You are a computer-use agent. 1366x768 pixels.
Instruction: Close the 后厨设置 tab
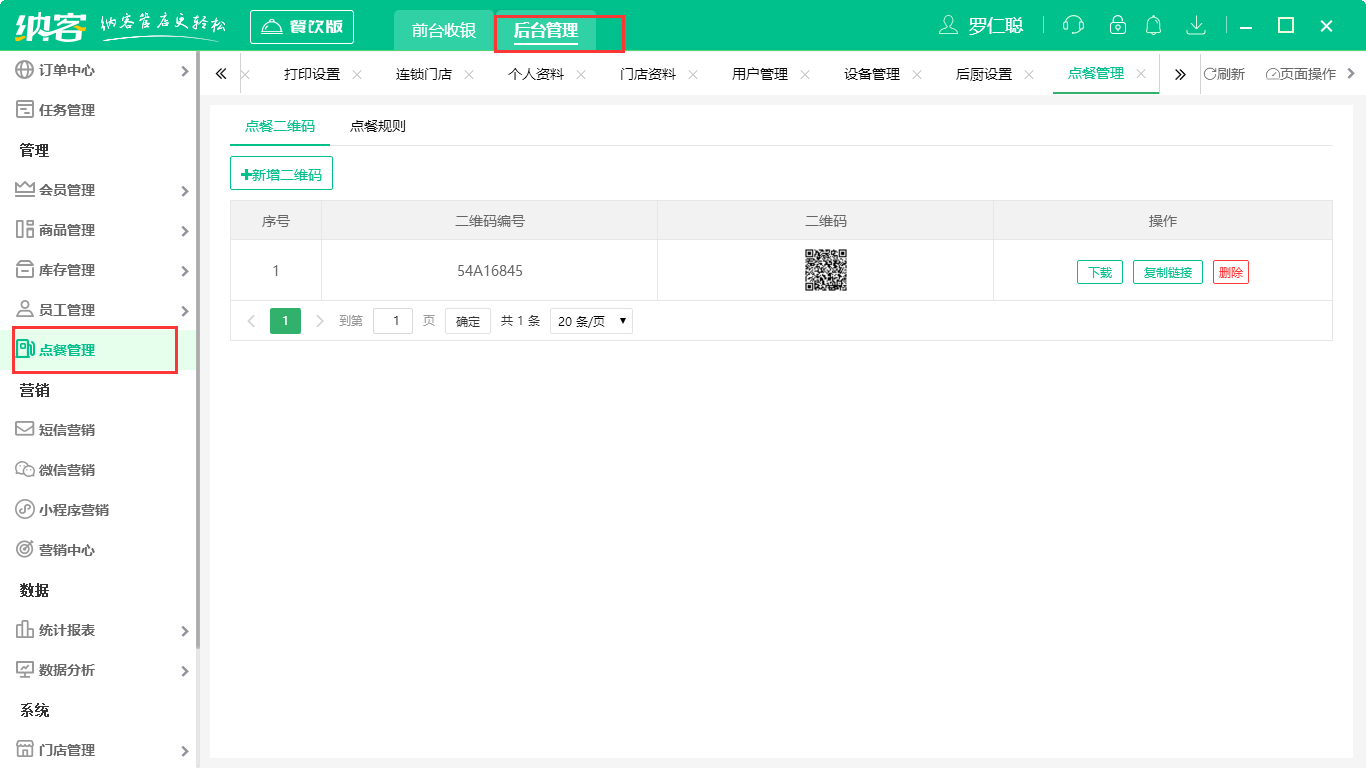(x=1029, y=75)
